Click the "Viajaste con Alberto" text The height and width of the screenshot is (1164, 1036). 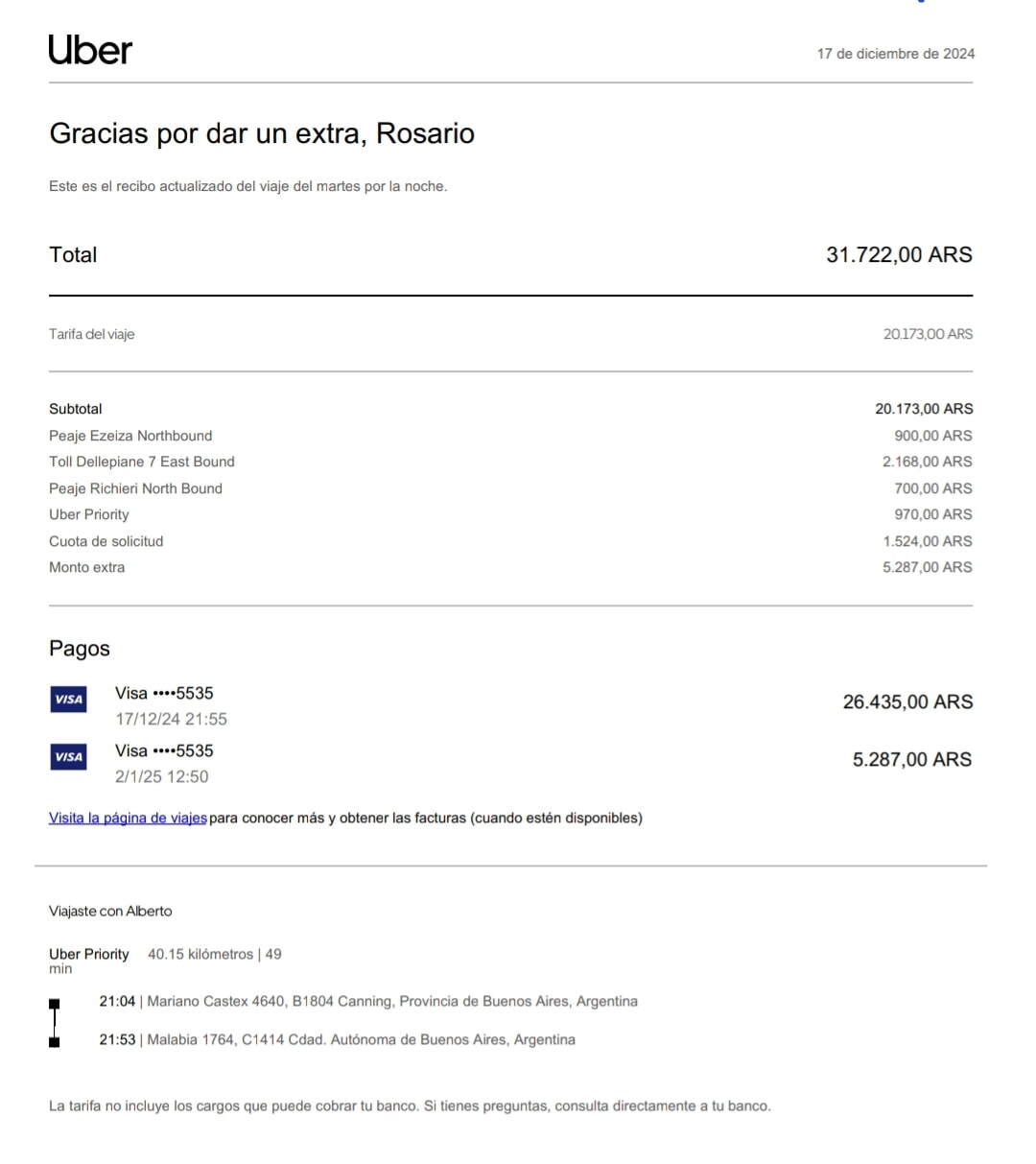pos(110,912)
